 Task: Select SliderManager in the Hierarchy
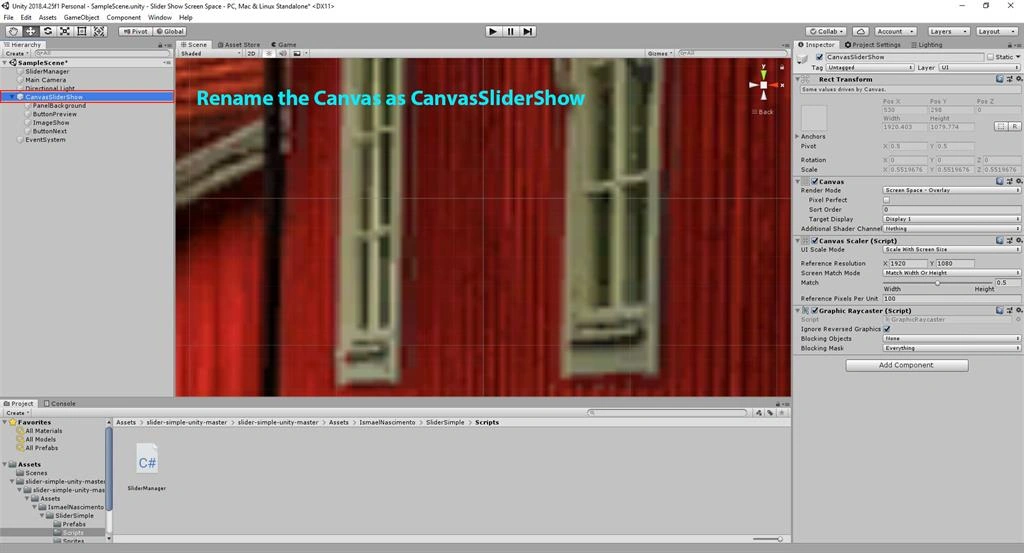tap(47, 71)
